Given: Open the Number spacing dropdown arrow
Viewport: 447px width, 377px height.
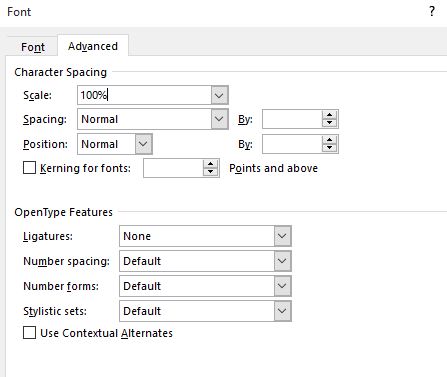Looking at the screenshot, I should tap(282, 261).
